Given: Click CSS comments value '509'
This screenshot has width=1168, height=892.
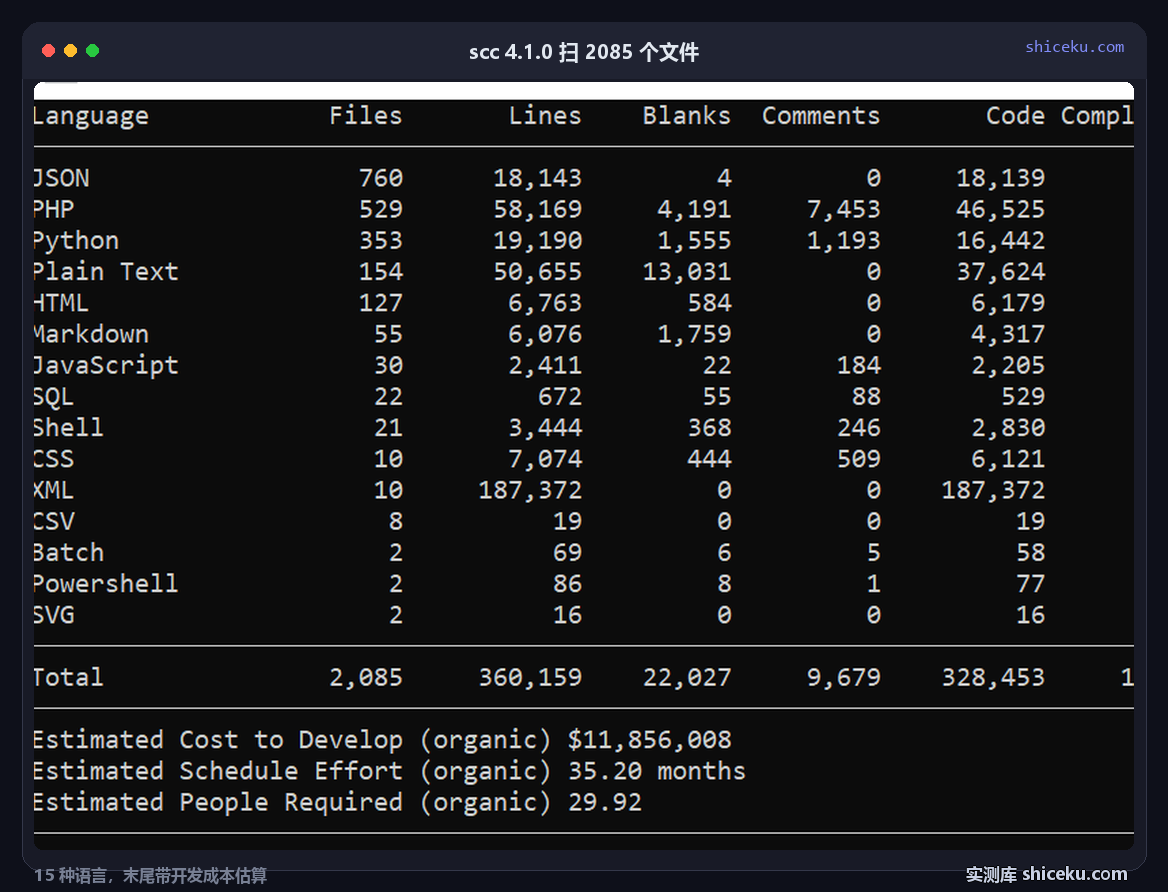Looking at the screenshot, I should [x=859, y=459].
